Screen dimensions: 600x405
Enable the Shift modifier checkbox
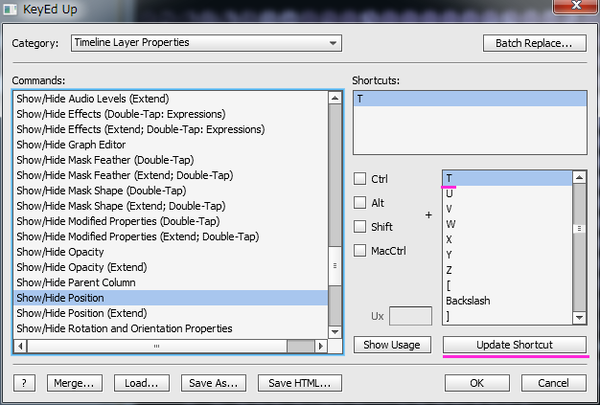[360, 226]
